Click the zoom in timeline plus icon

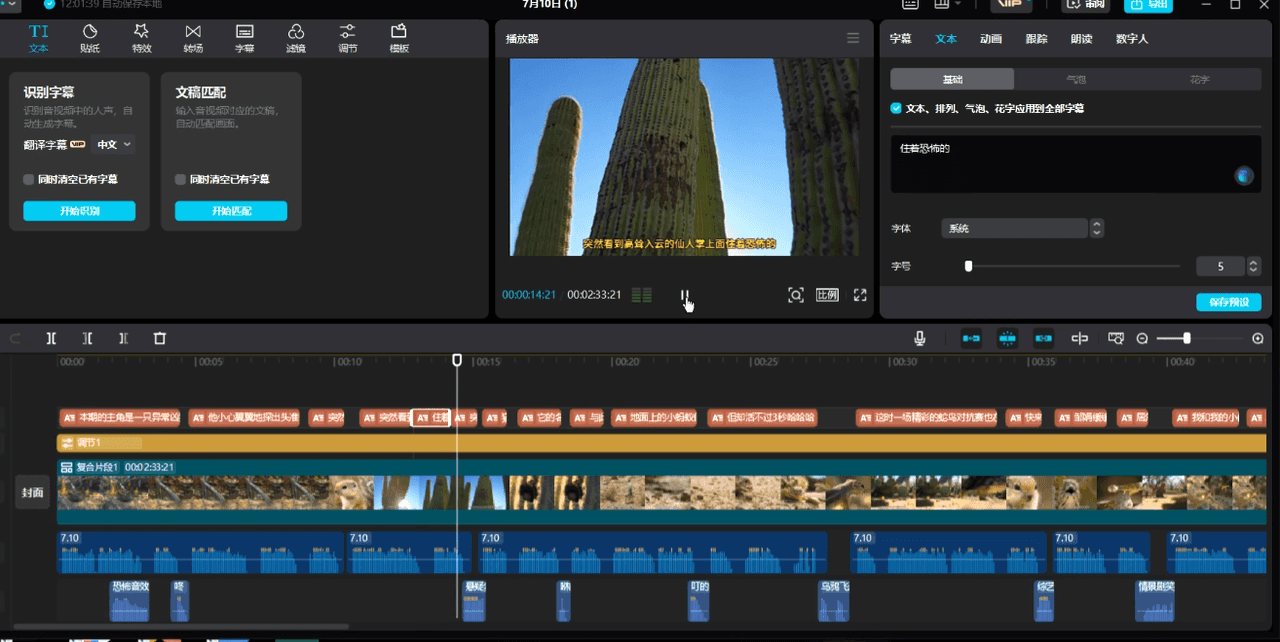1258,339
